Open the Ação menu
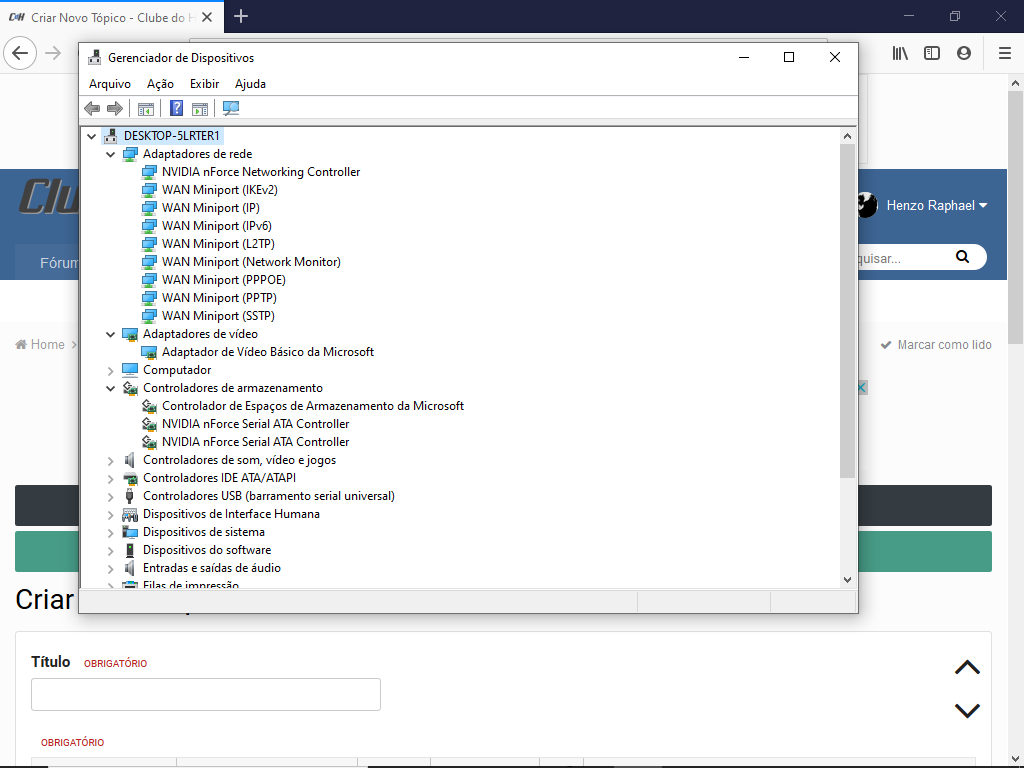 tap(160, 84)
